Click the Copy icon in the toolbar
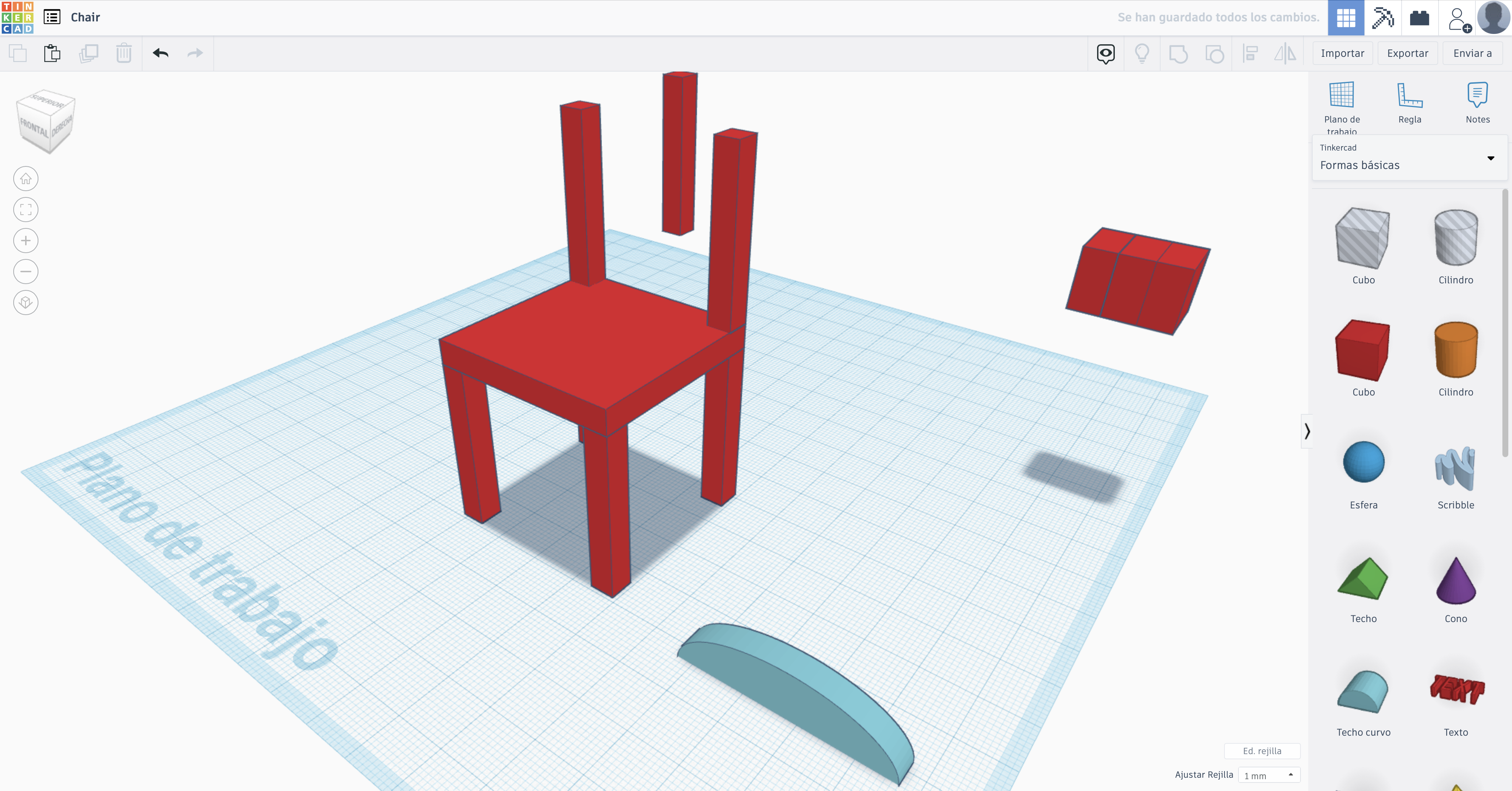Screen dimensions: 1512x791 [18, 53]
